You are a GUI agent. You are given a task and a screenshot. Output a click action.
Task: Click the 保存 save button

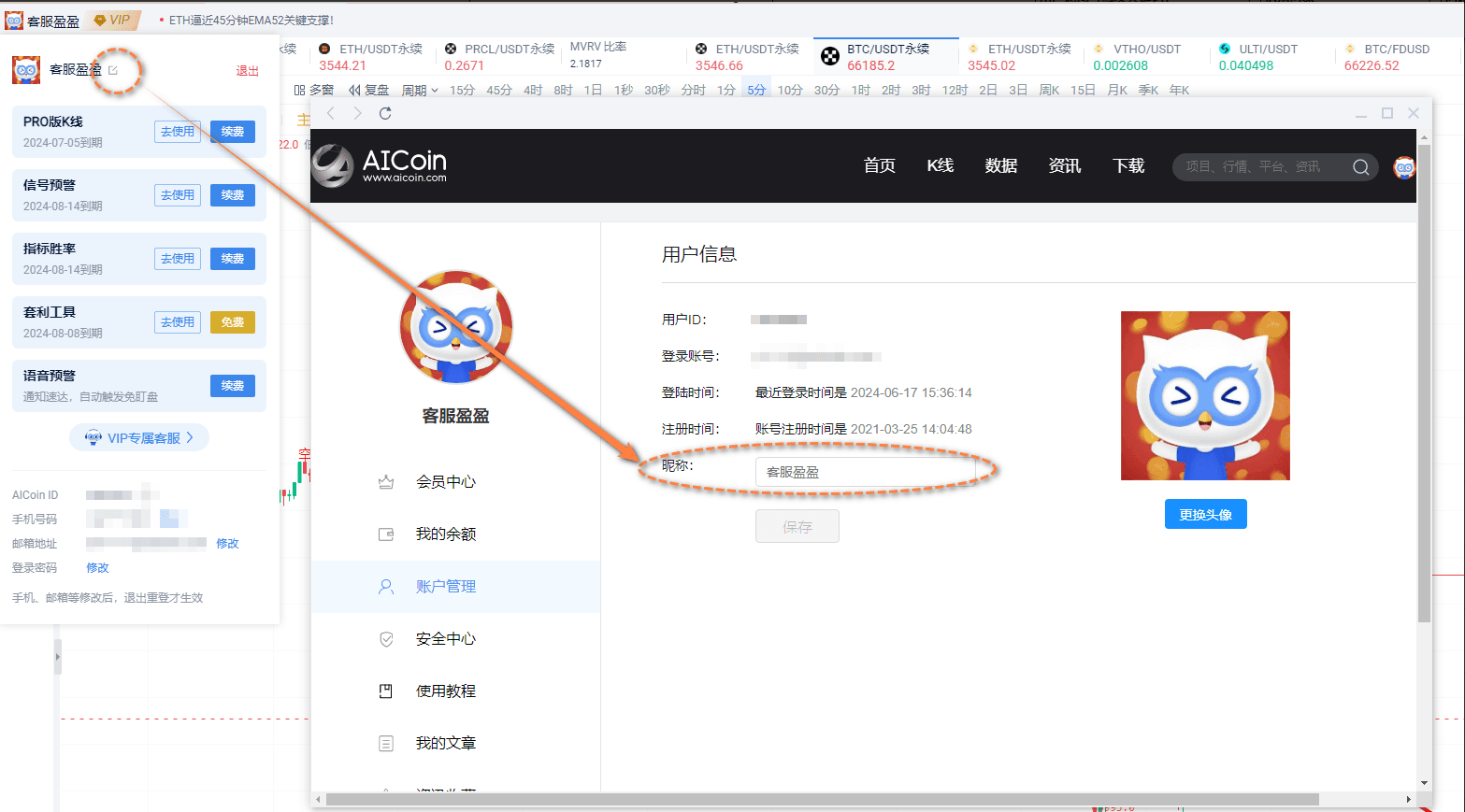coord(797,527)
